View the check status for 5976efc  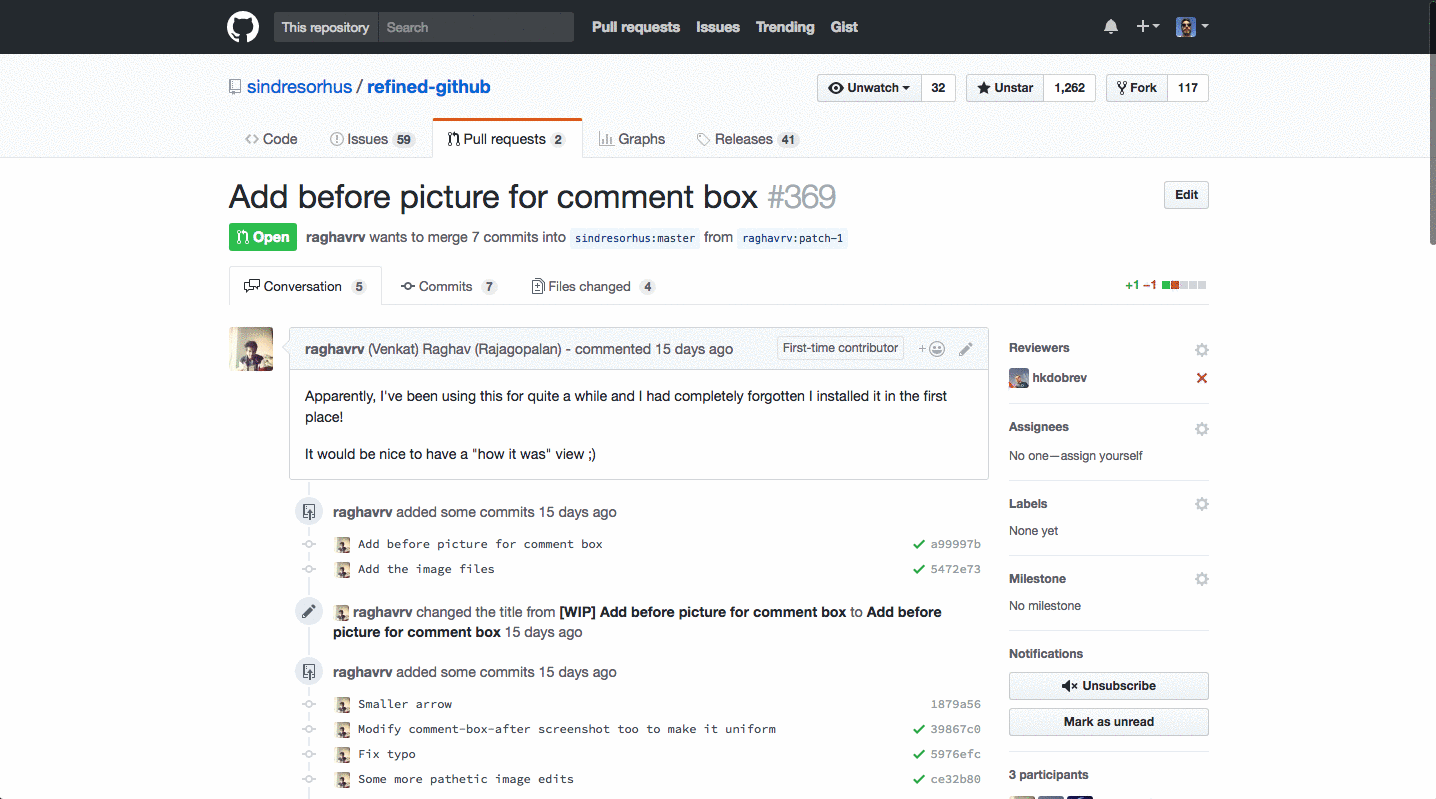[918, 754]
